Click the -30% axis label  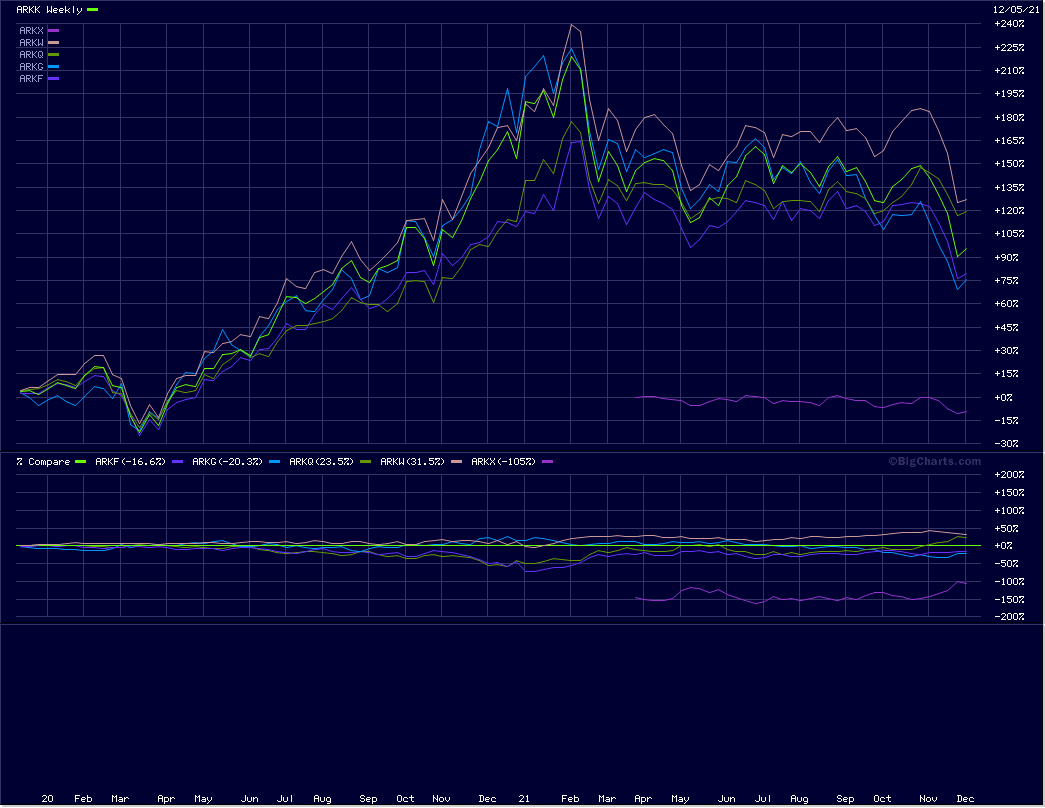(1006, 444)
